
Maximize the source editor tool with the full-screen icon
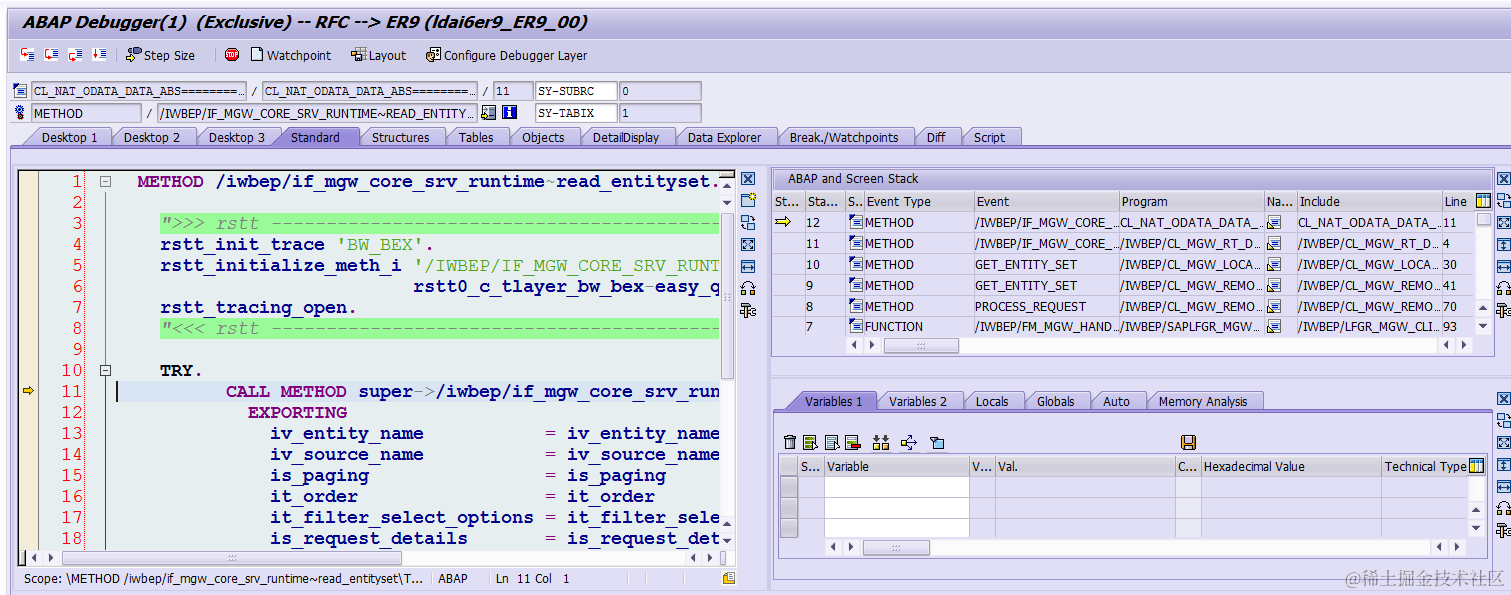point(748,245)
